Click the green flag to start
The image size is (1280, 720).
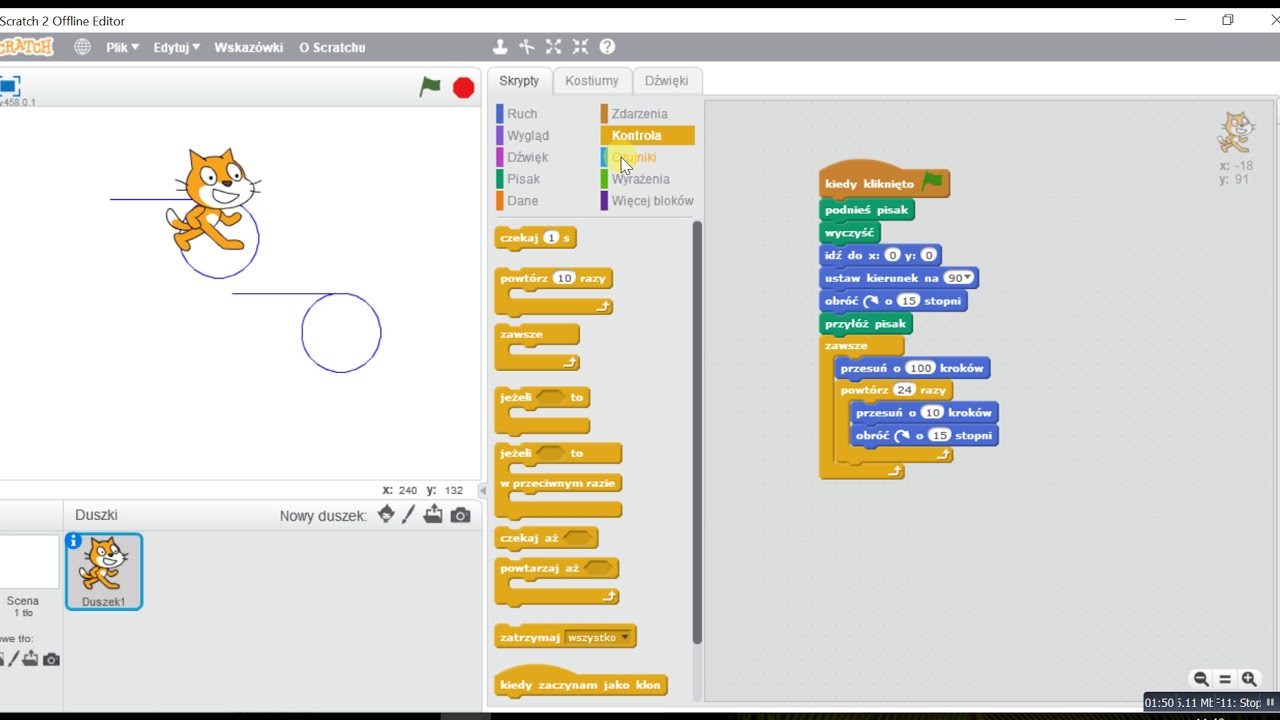[x=430, y=87]
